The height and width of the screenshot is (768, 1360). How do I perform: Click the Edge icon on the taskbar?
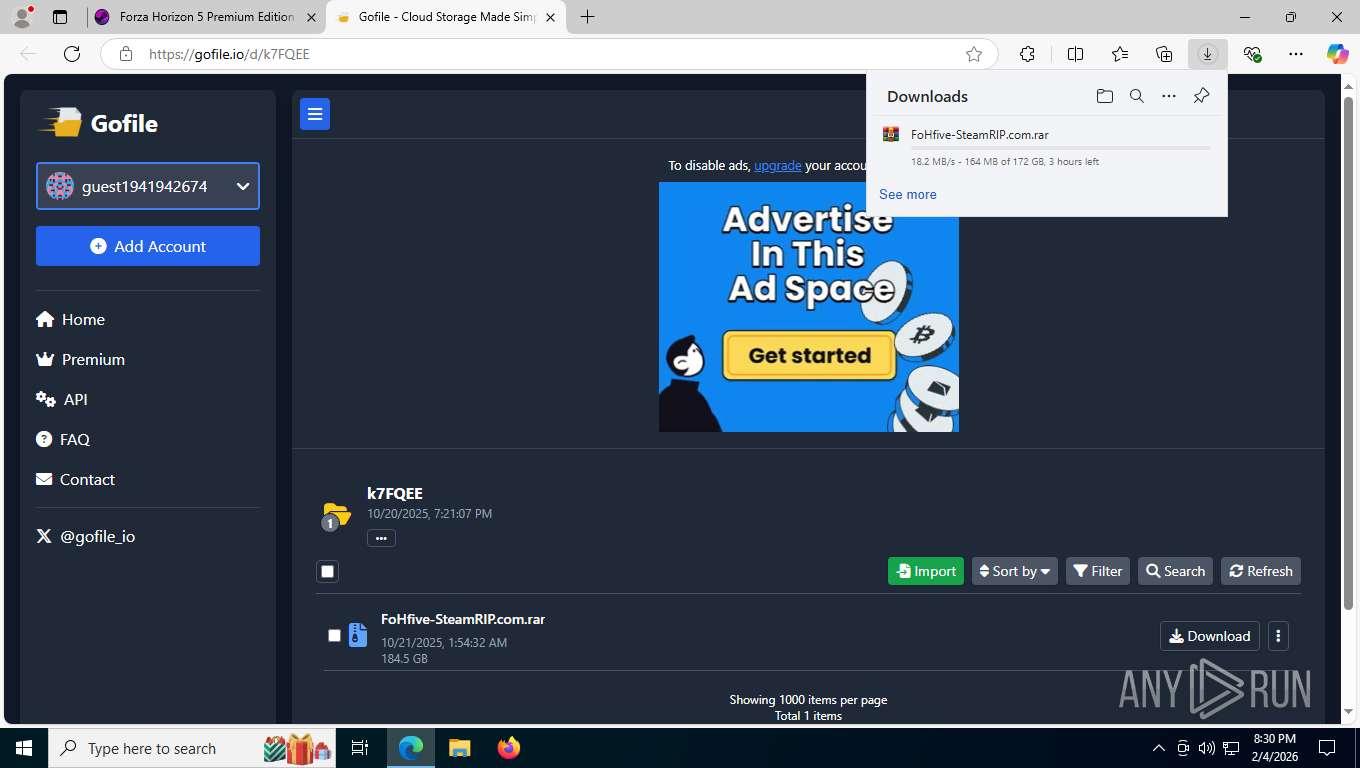coord(410,748)
